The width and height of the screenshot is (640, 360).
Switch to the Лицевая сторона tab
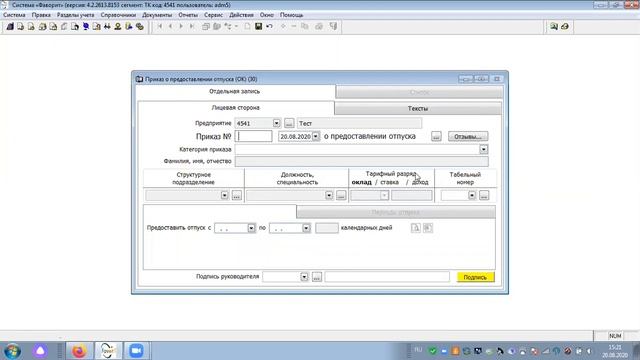point(236,108)
